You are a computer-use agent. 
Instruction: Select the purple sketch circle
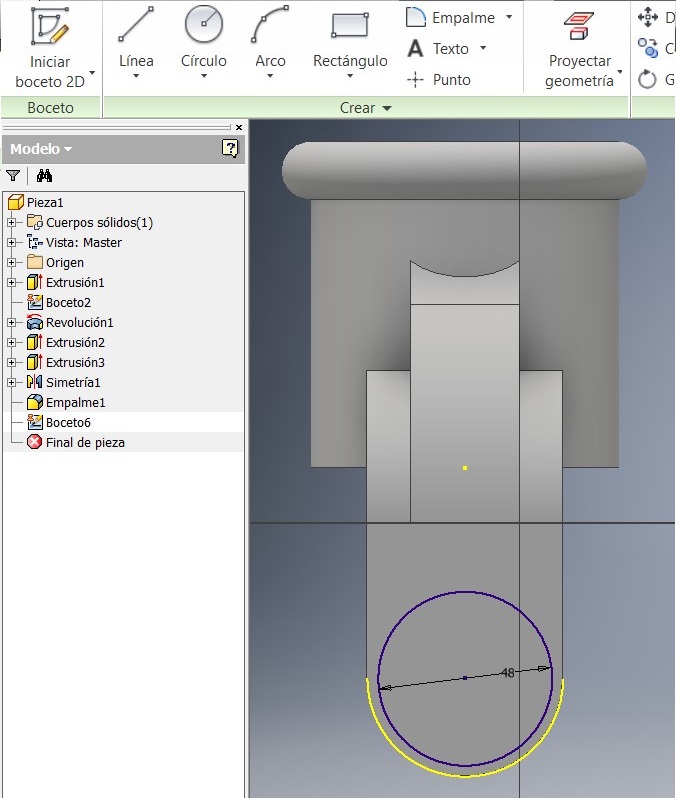point(465,591)
